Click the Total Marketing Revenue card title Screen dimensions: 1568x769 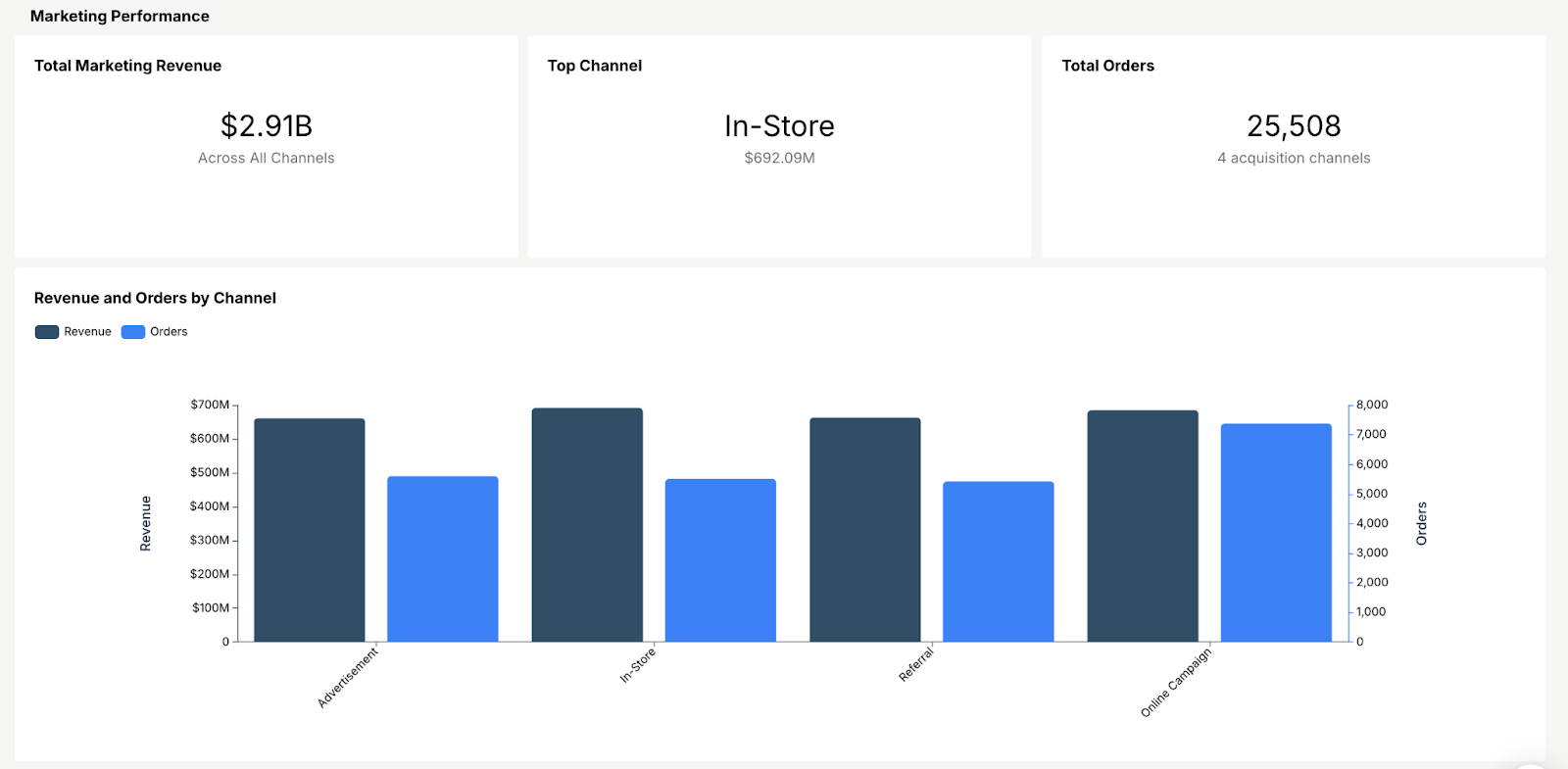coord(127,66)
